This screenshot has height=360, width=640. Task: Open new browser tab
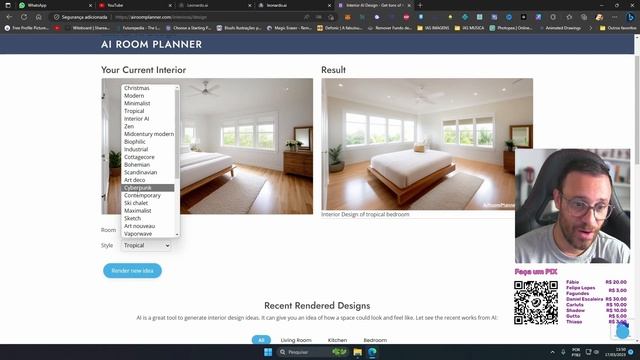420,5
